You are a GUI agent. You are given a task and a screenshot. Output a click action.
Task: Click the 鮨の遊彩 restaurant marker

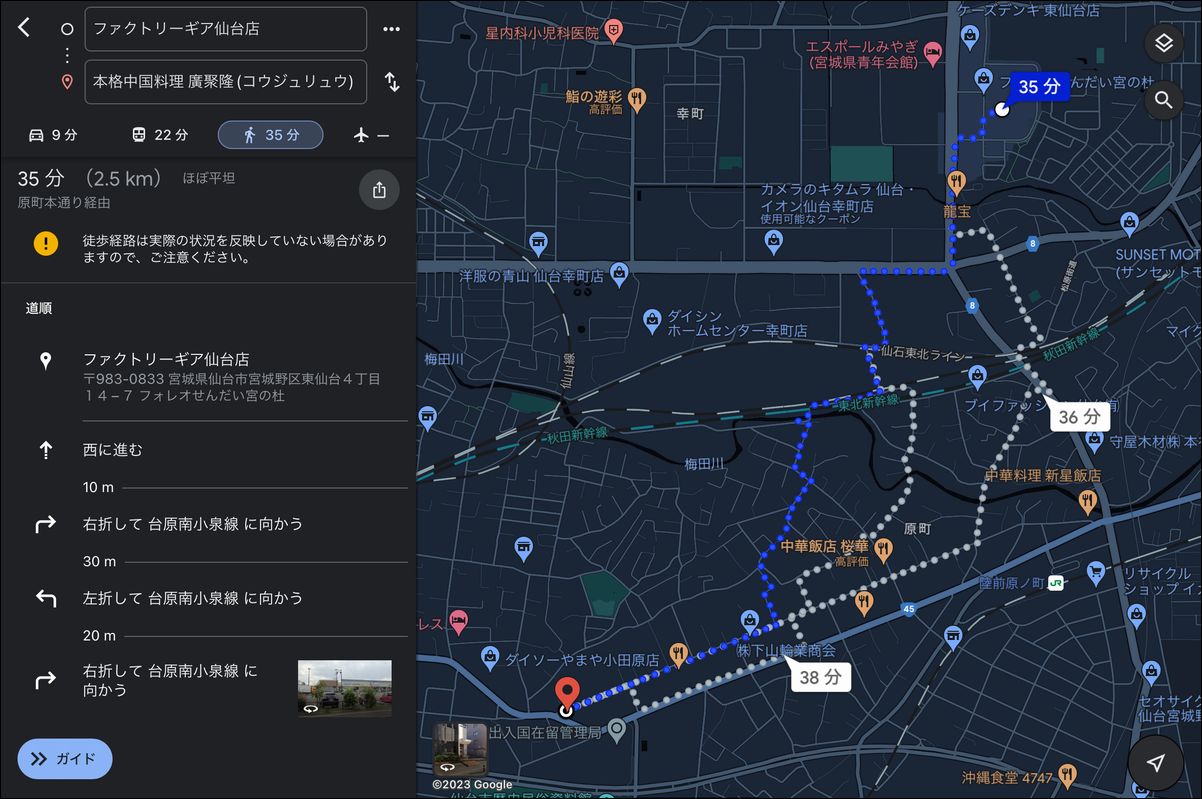point(638,97)
